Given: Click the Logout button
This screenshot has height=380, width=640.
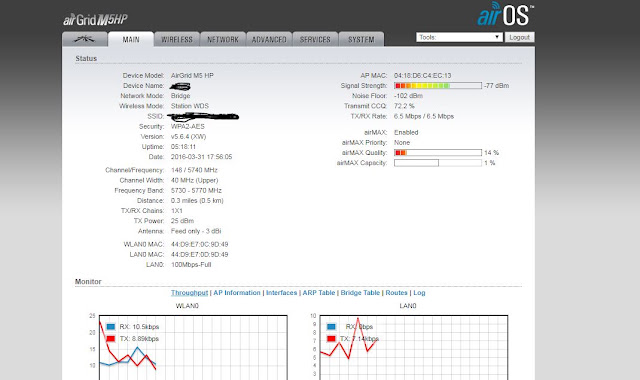Looking at the screenshot, I should coord(519,37).
